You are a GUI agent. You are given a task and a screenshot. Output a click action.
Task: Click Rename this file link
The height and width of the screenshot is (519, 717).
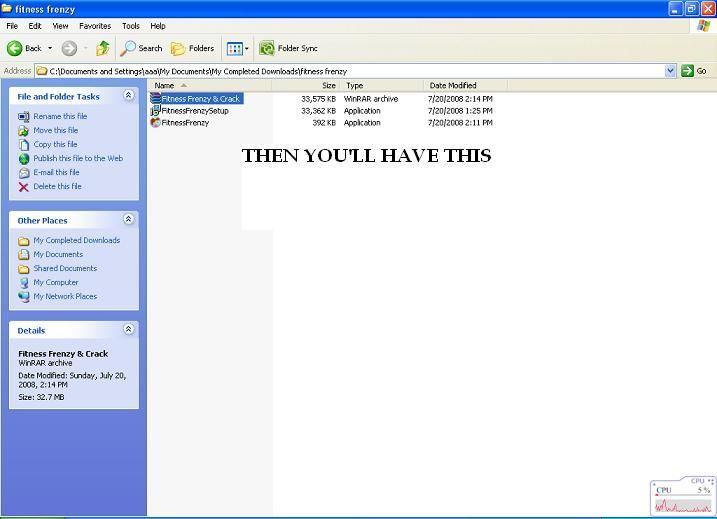(60, 116)
